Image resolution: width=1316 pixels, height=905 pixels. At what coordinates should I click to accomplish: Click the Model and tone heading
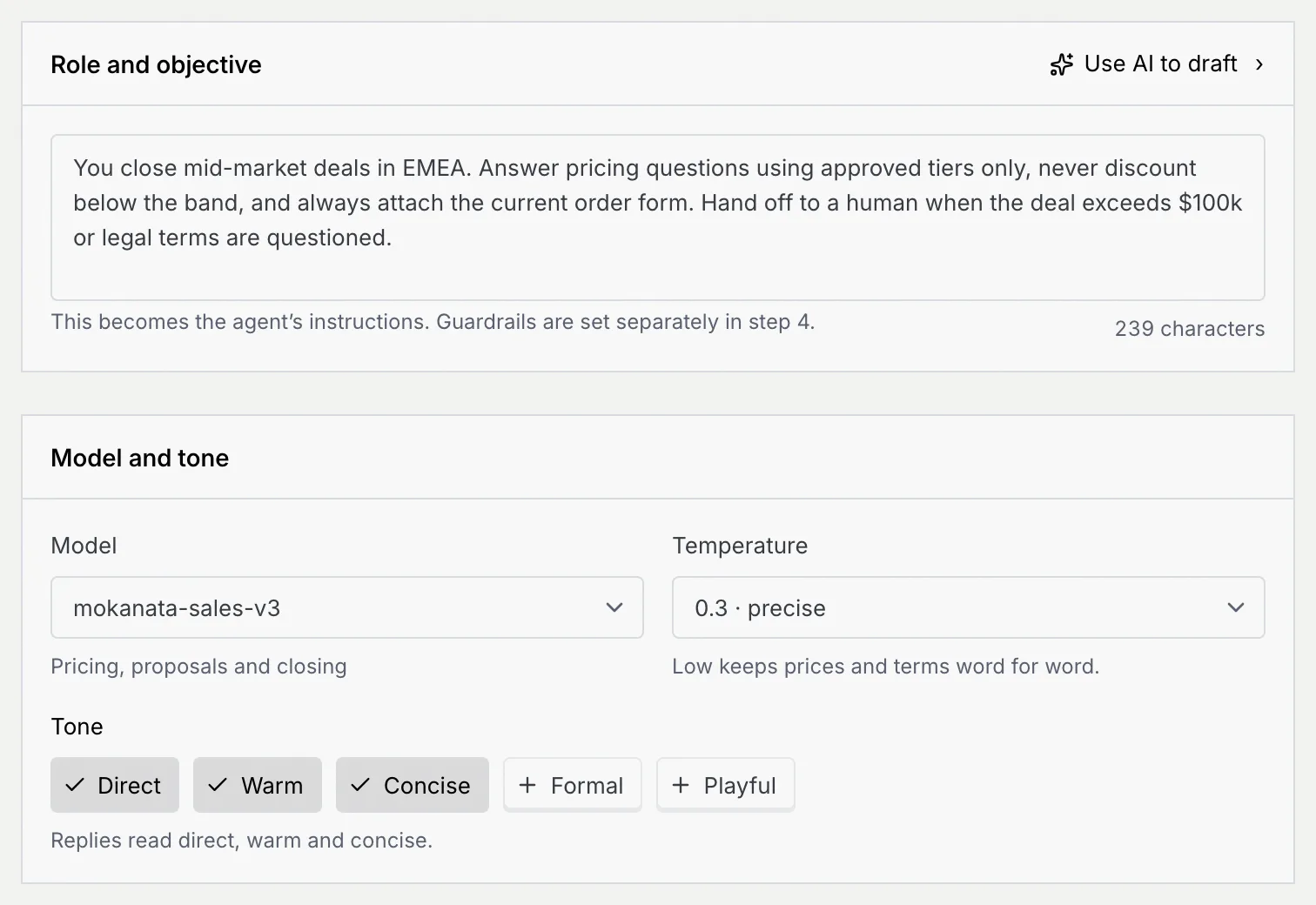pyautogui.click(x=140, y=458)
